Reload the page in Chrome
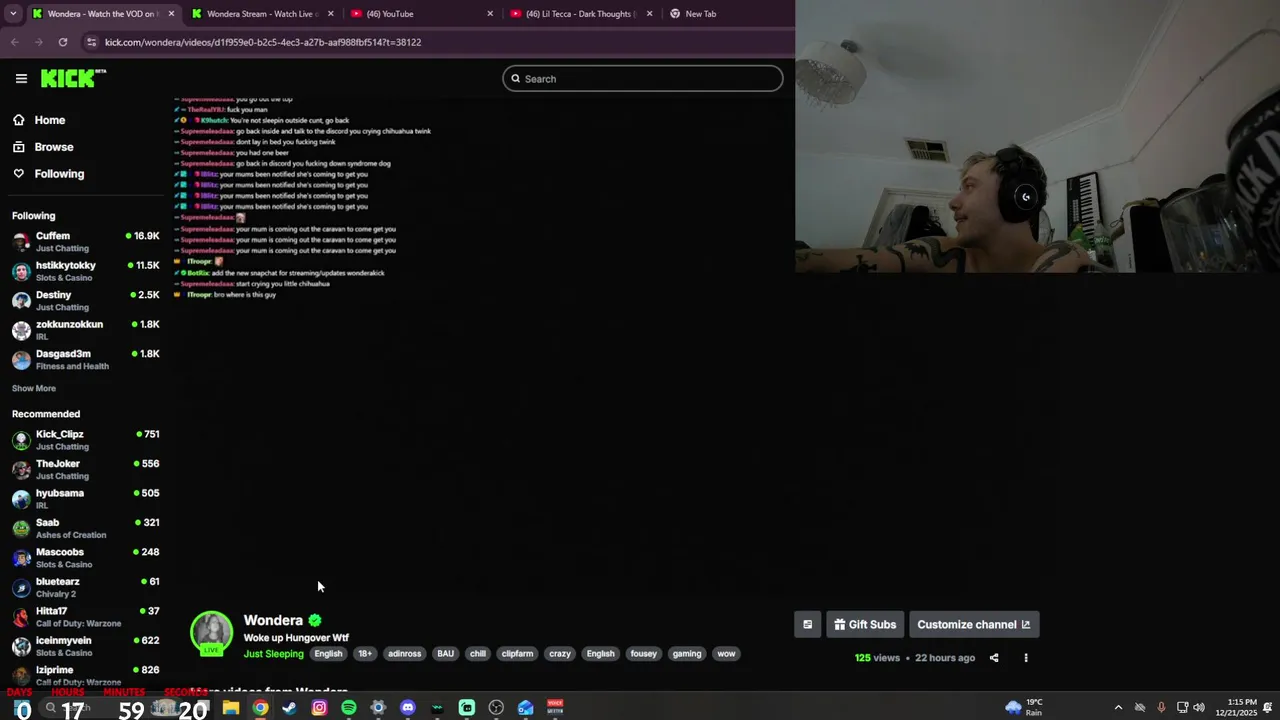 pos(63,42)
